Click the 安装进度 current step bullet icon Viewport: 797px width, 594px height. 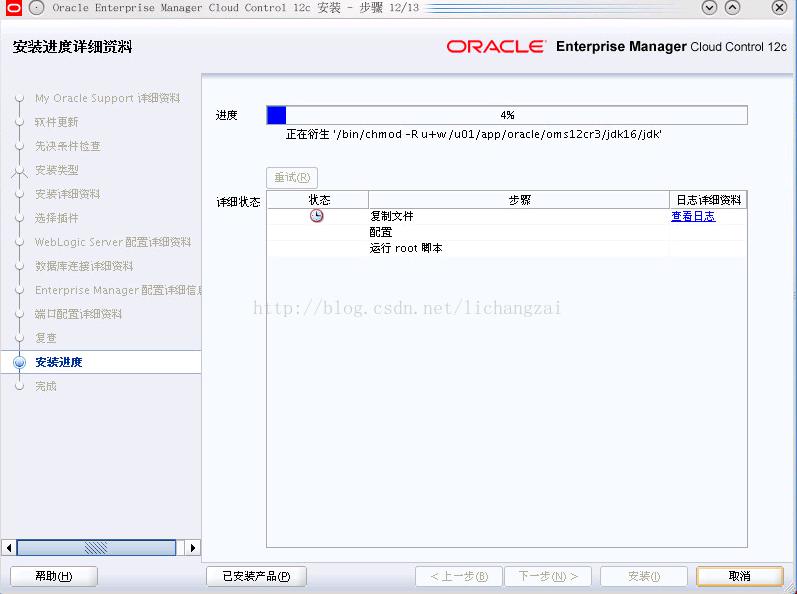pyautogui.click(x=19, y=362)
